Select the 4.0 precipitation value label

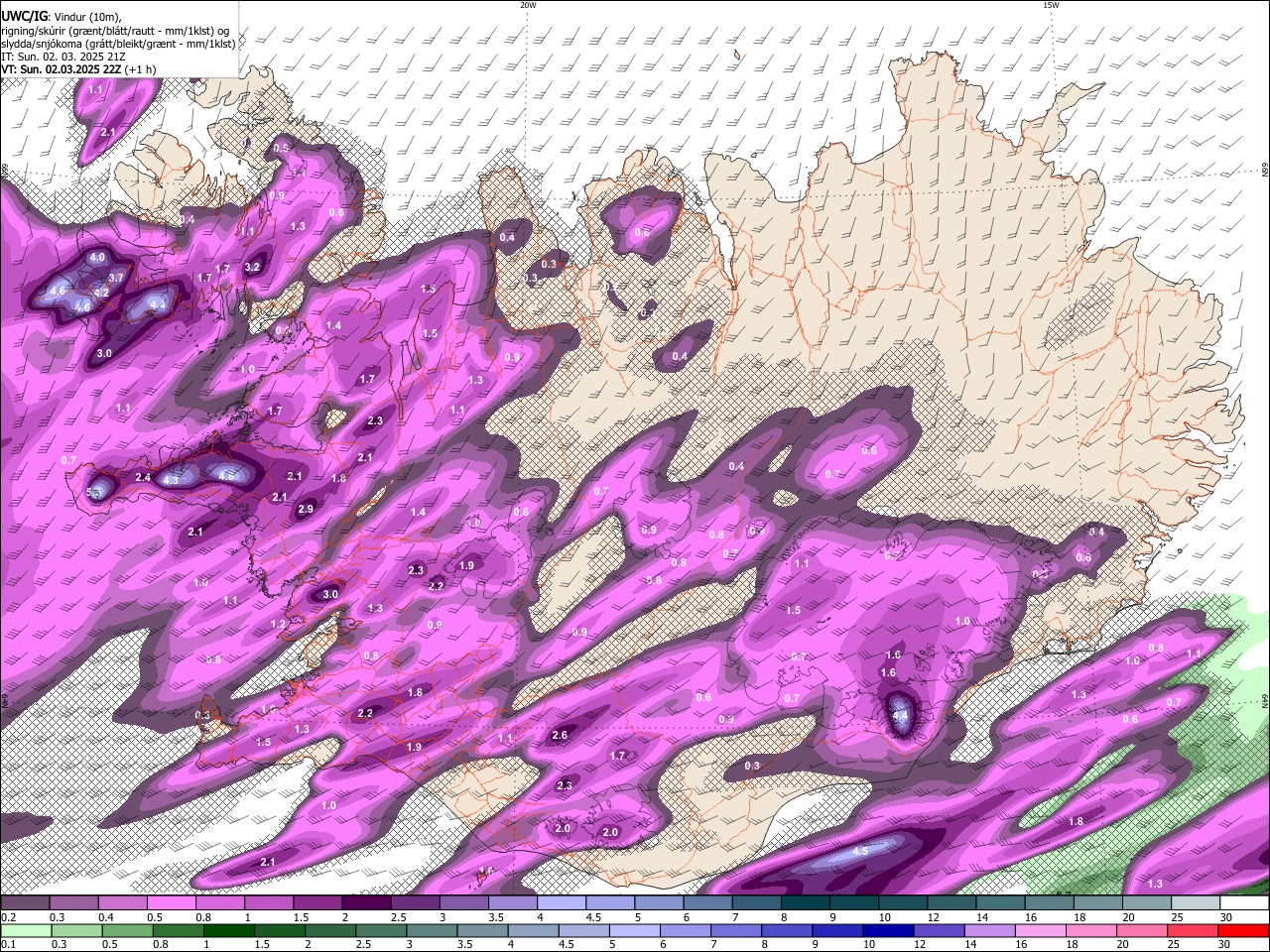click(97, 257)
